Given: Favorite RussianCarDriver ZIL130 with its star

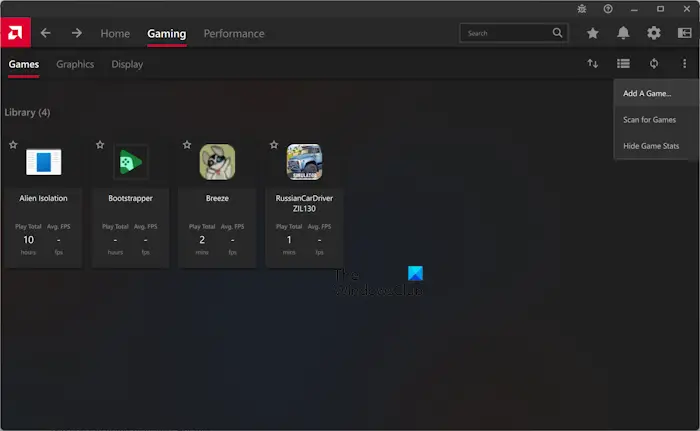Looking at the screenshot, I should click(274, 145).
